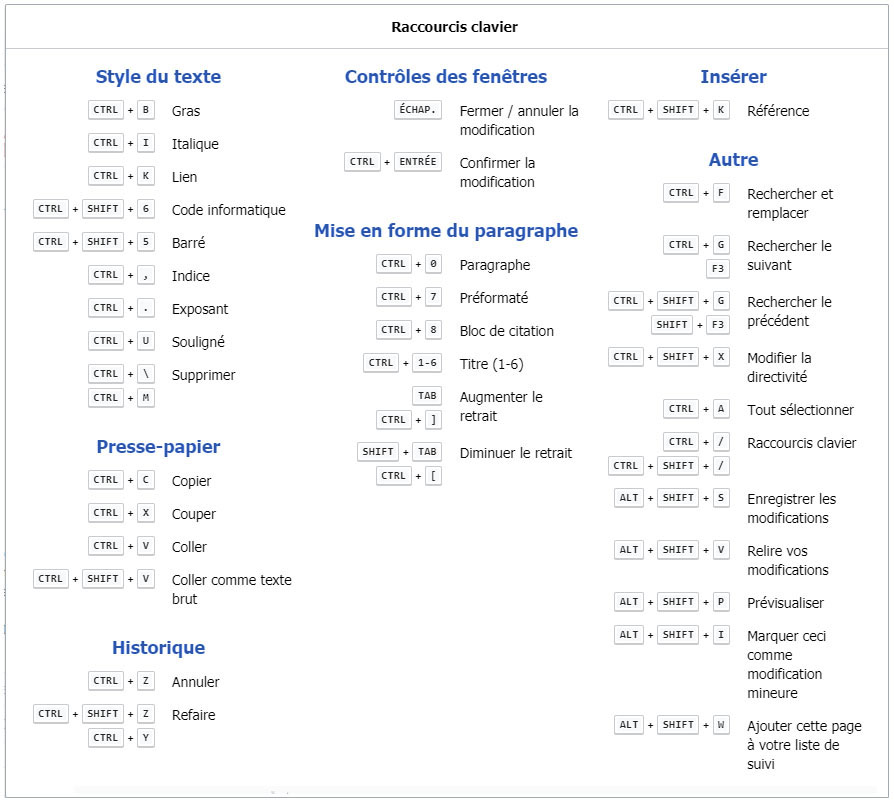Click the Insérer section heading
The height and width of the screenshot is (807, 894).
(x=732, y=76)
